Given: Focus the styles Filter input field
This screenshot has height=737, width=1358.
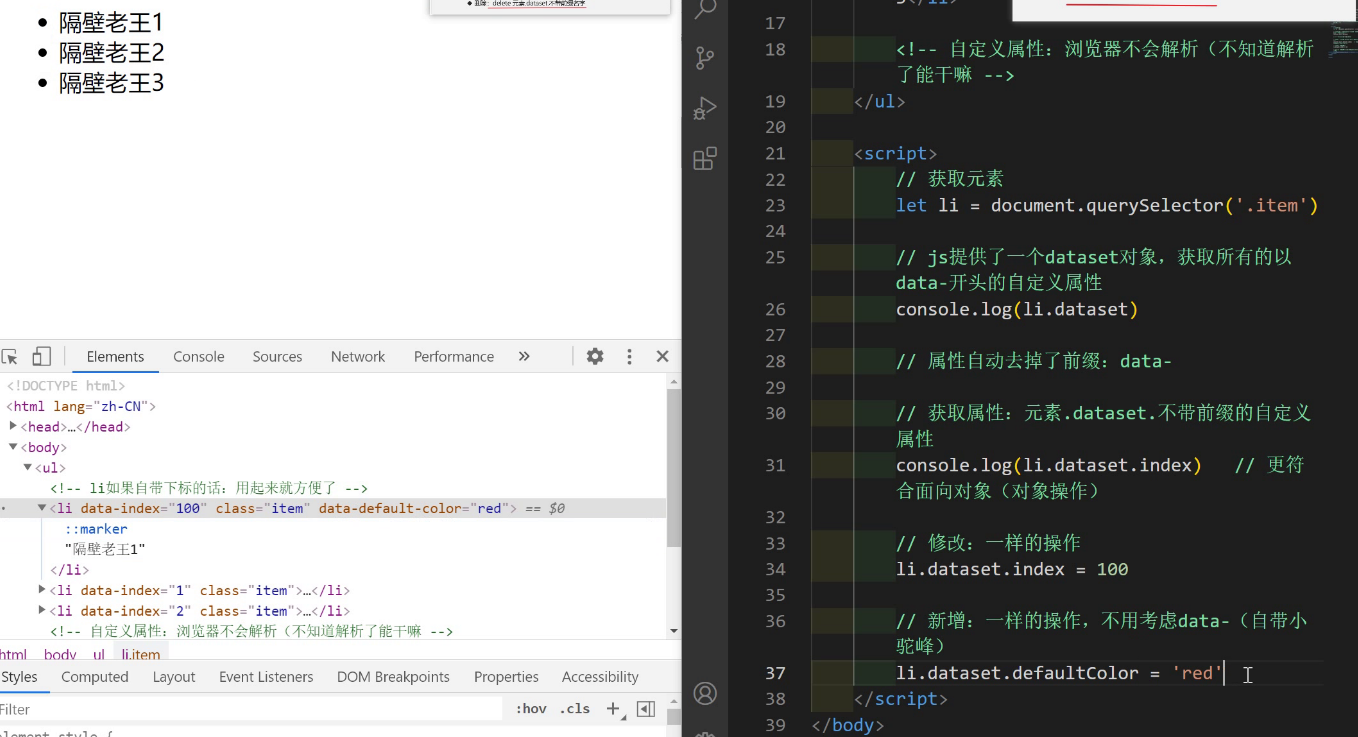Looking at the screenshot, I should pyautogui.click(x=250, y=709).
